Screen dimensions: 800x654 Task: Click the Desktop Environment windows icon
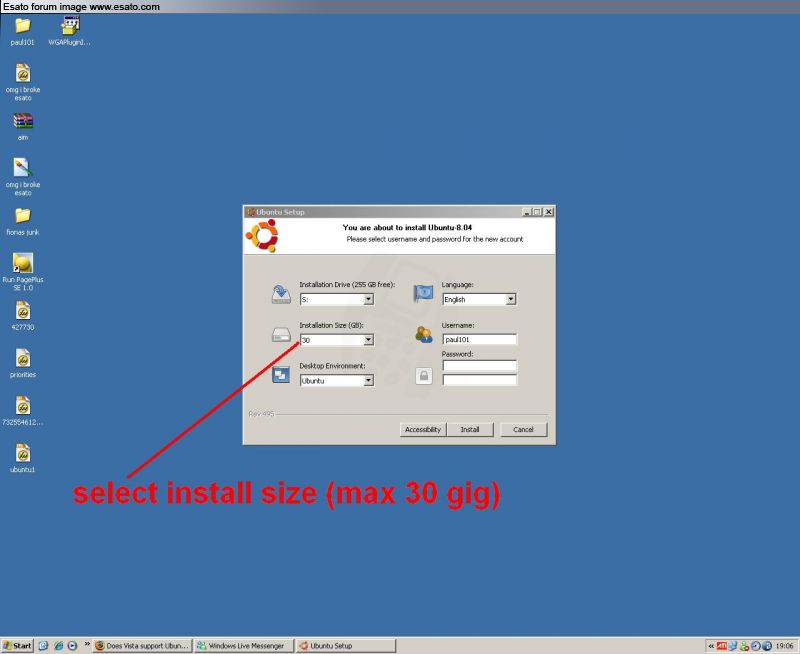click(281, 375)
